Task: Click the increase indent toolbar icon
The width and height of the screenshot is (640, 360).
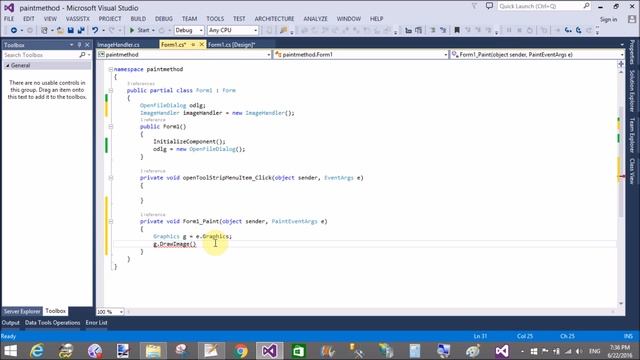Action: pyautogui.click(x=418, y=30)
